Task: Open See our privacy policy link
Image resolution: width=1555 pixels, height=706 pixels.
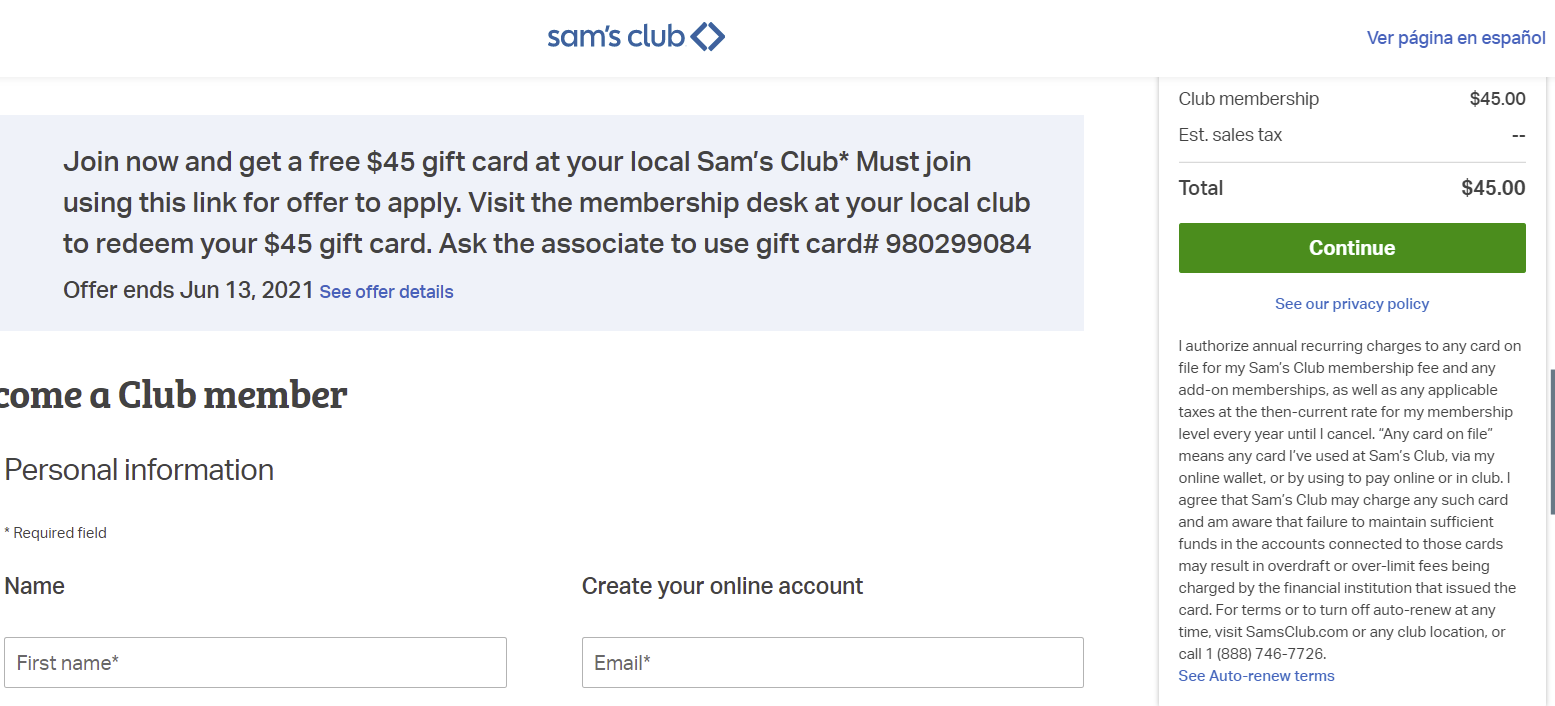Action: 1352,304
